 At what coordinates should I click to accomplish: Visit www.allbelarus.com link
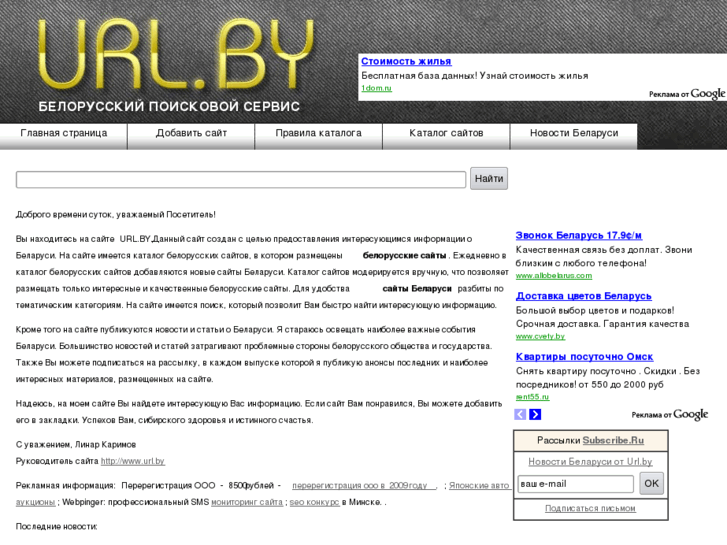(554, 276)
